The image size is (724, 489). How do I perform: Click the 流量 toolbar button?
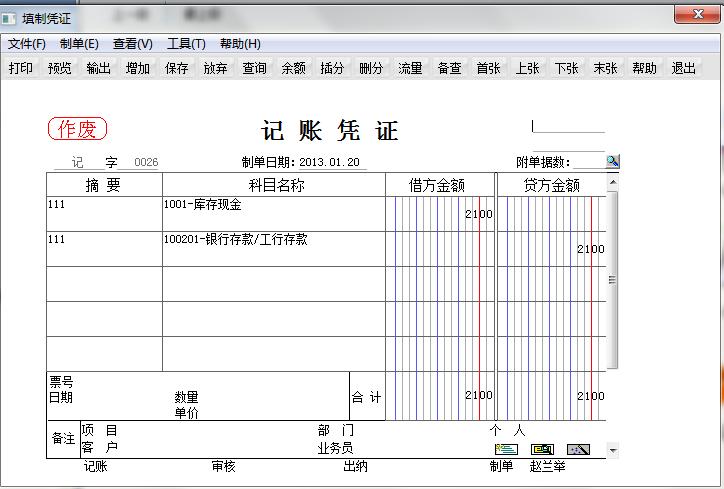click(x=410, y=68)
